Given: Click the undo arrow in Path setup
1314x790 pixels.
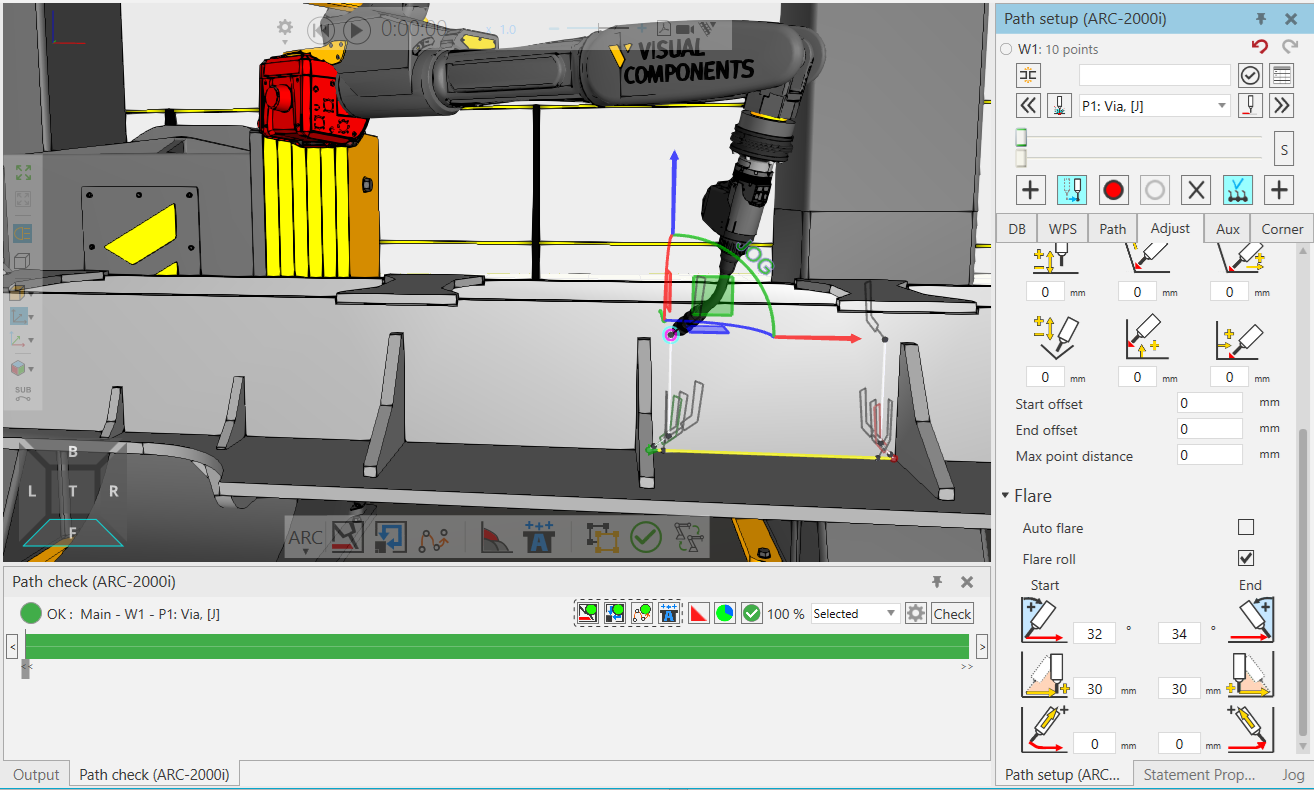Looking at the screenshot, I should 1259,47.
